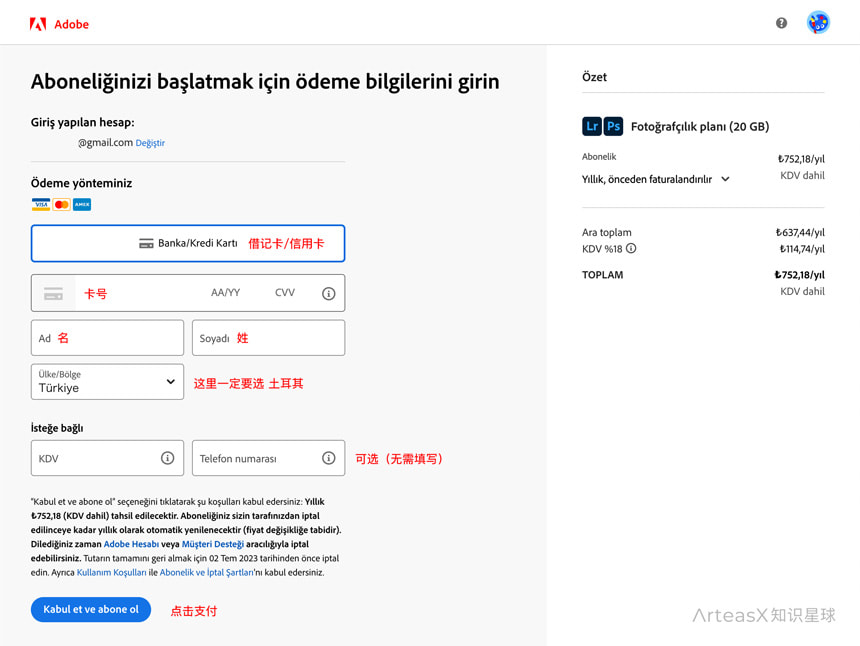Screen dimensions: 860x646
Task: Open the Abonelik ve İptal Şartları link
Action: coord(206,573)
